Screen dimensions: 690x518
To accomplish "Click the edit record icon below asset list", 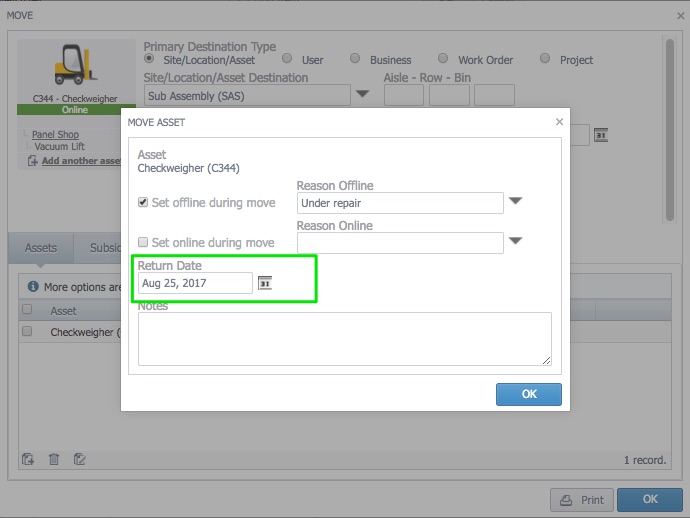I will click(80, 459).
